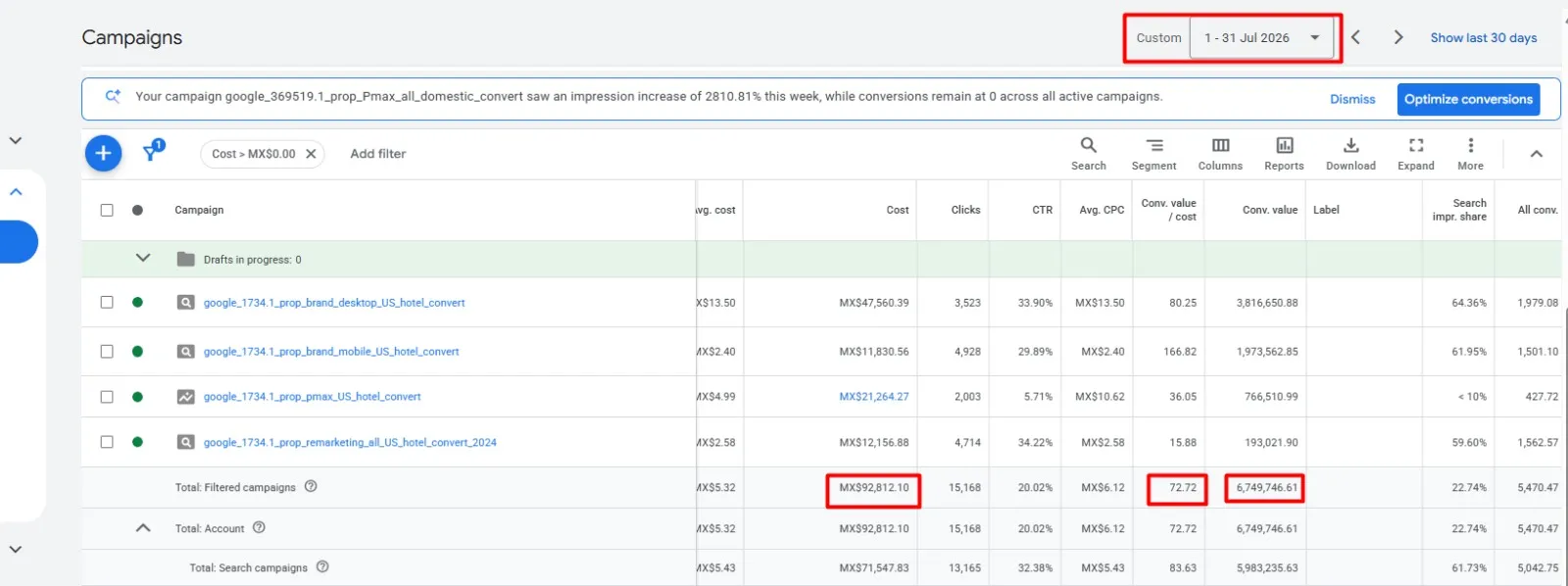The height and width of the screenshot is (586, 1568).
Task: Collapse the Total: Account row
Action: [x=143, y=527]
